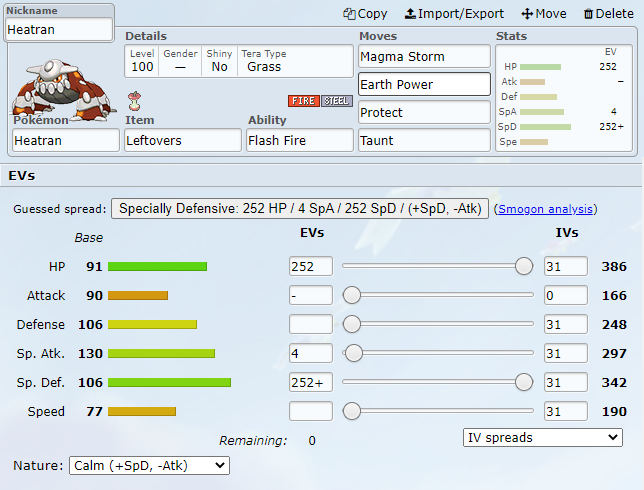Click the Pokémon name field Heatran
This screenshot has height=490, width=644.
pos(66,140)
